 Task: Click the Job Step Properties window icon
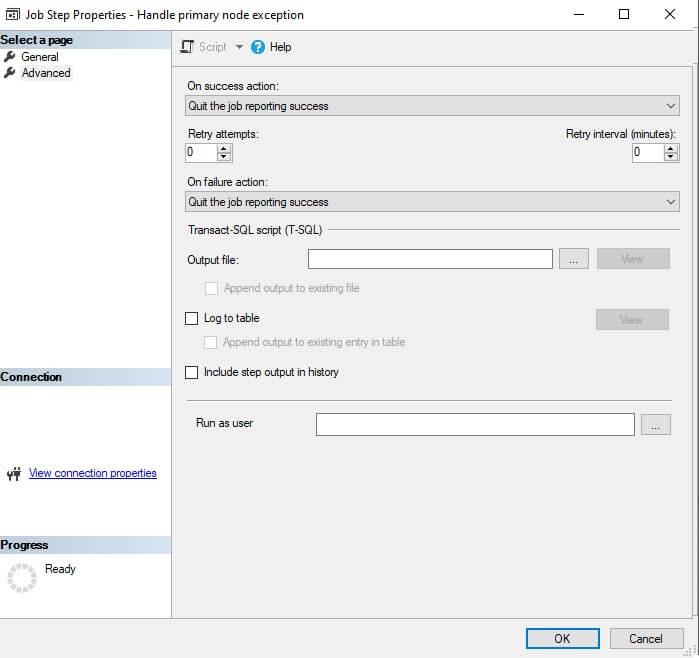[x=13, y=15]
